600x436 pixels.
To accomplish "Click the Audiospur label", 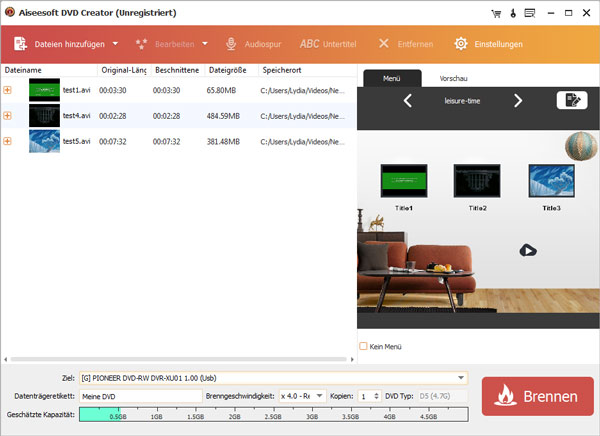I will pos(263,44).
